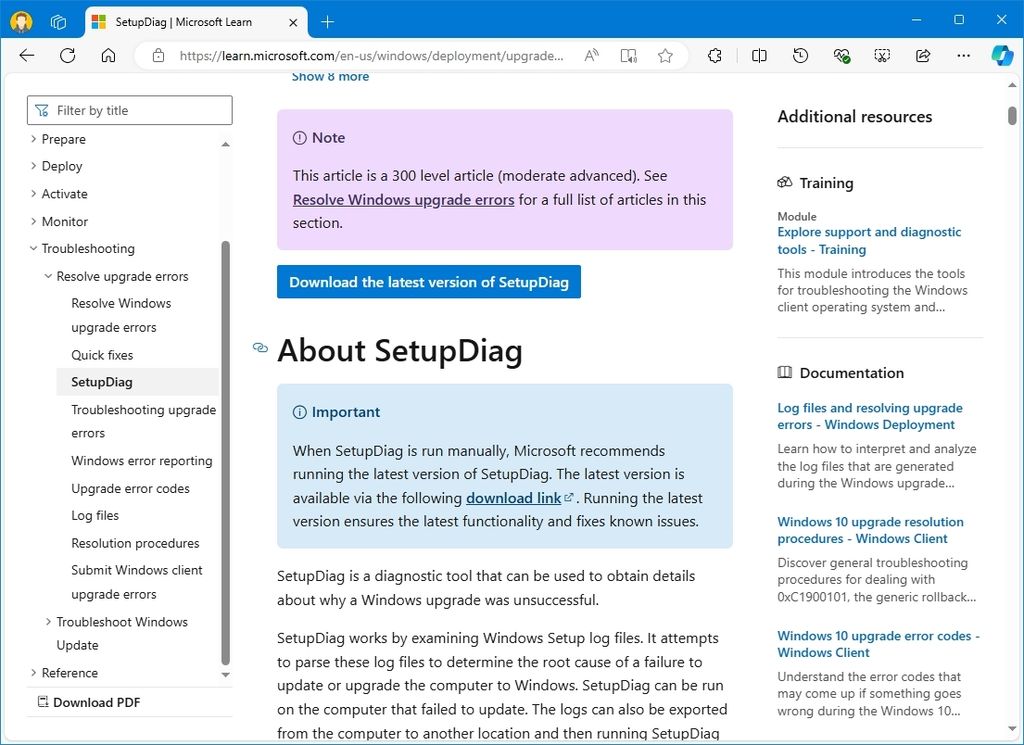Start Read aloud for this page

point(590,55)
